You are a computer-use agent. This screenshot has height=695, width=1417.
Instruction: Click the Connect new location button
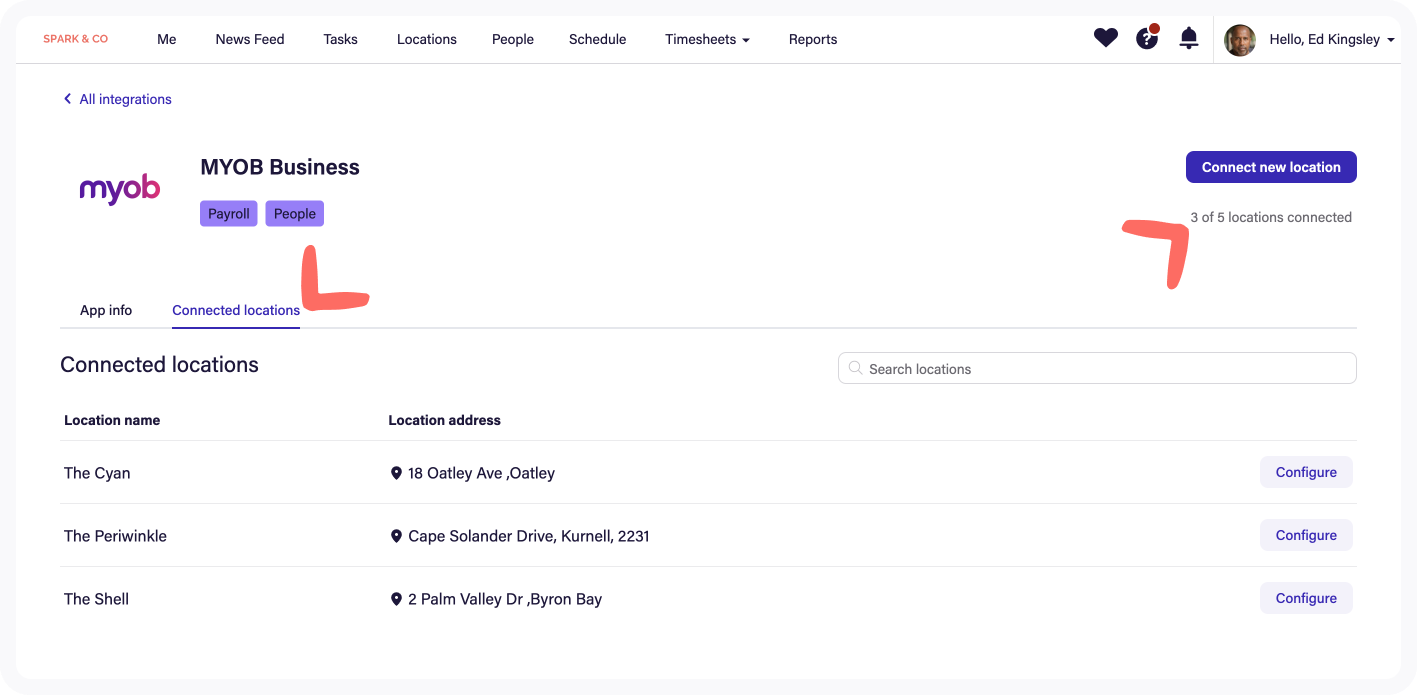coord(1270,167)
